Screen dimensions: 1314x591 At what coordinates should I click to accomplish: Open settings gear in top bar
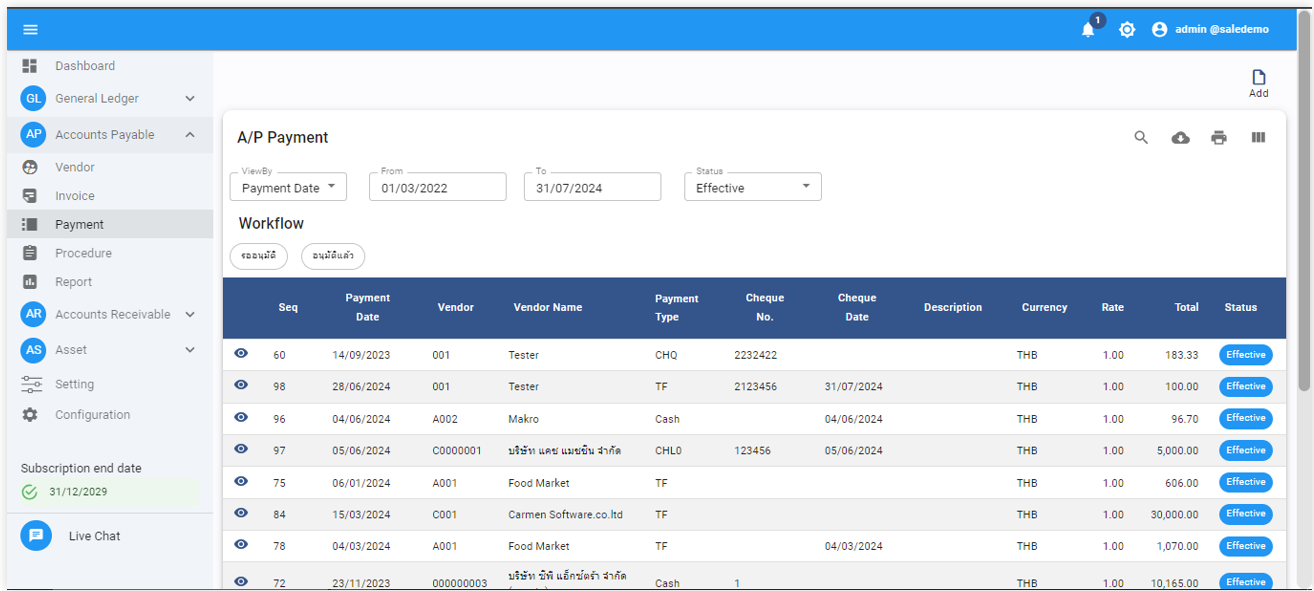(x=1127, y=30)
